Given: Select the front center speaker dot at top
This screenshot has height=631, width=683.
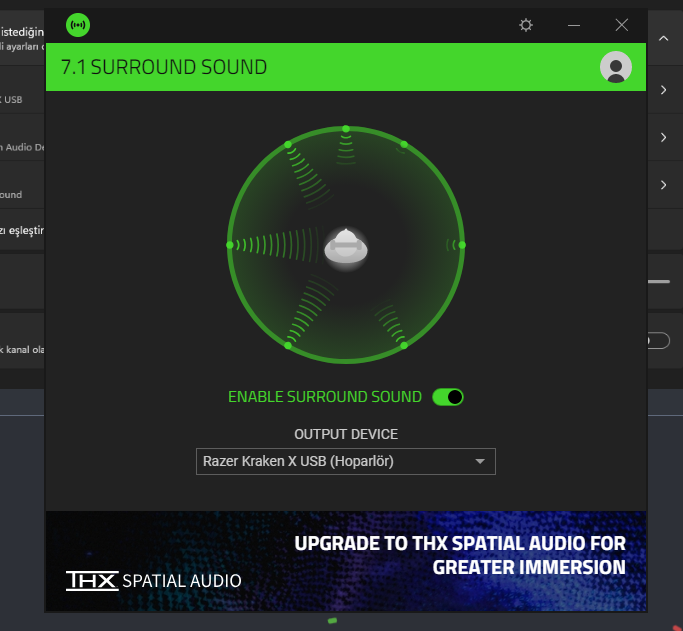Looking at the screenshot, I should click(x=346, y=129).
